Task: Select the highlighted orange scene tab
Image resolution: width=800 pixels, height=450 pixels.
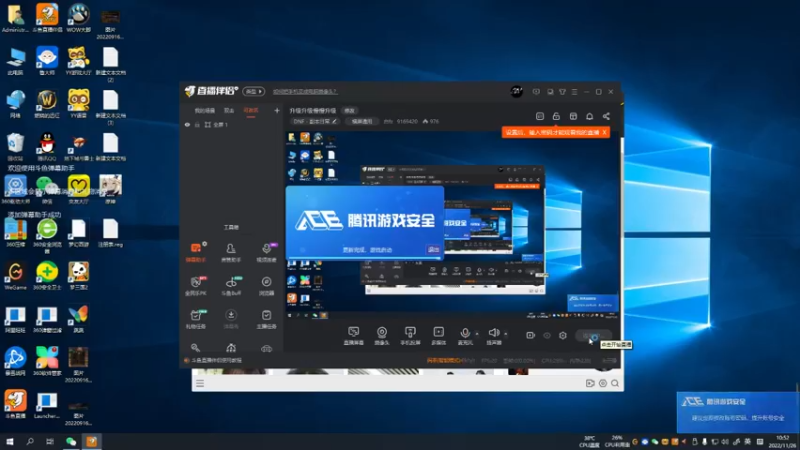Action: (x=251, y=111)
